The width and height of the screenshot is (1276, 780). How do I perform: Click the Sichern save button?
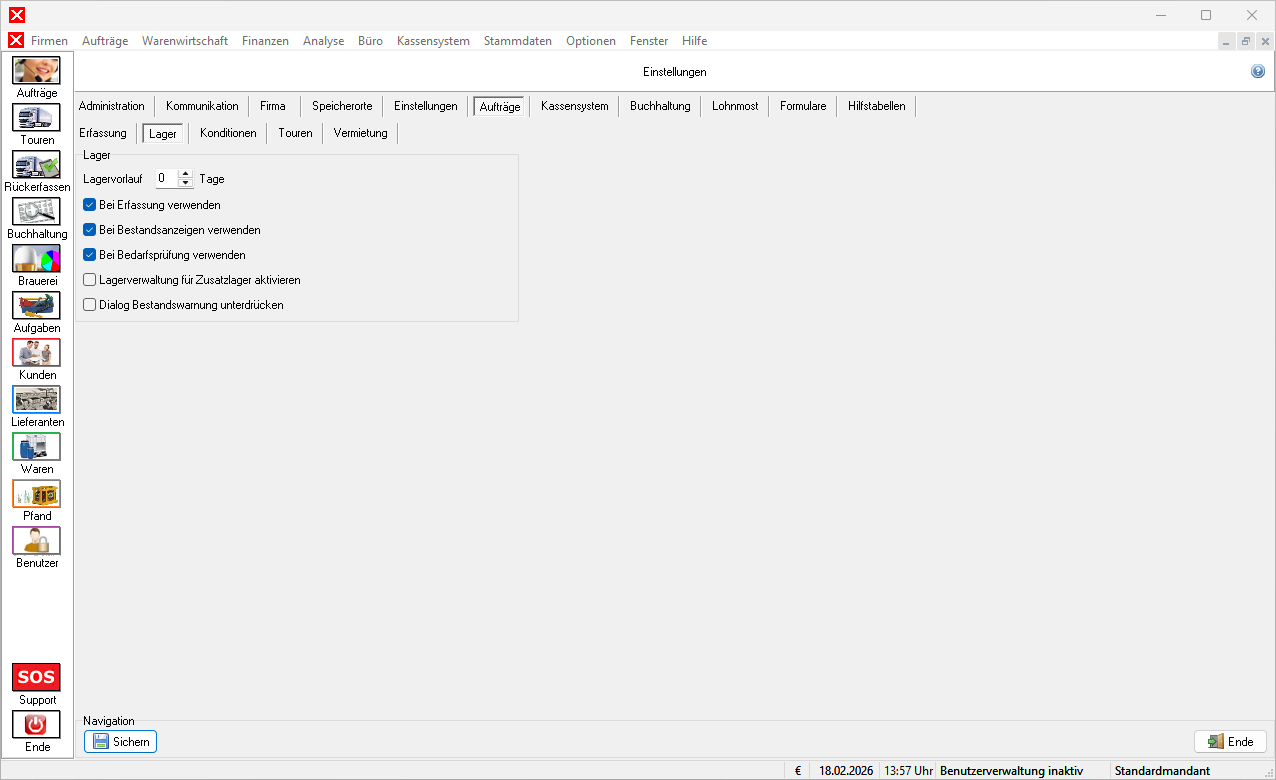tap(120, 742)
